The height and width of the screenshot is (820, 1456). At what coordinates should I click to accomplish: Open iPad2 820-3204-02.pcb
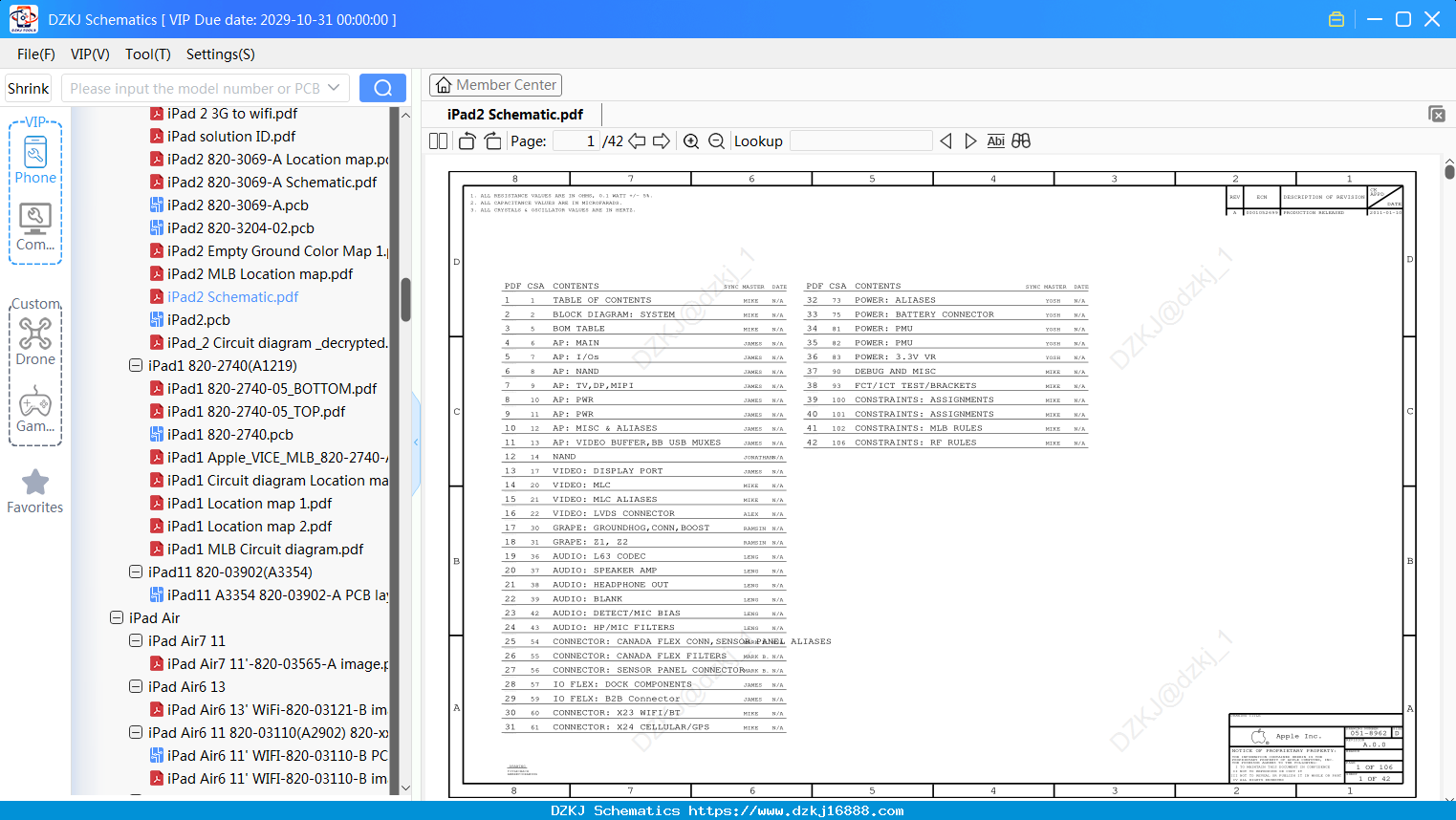click(241, 228)
